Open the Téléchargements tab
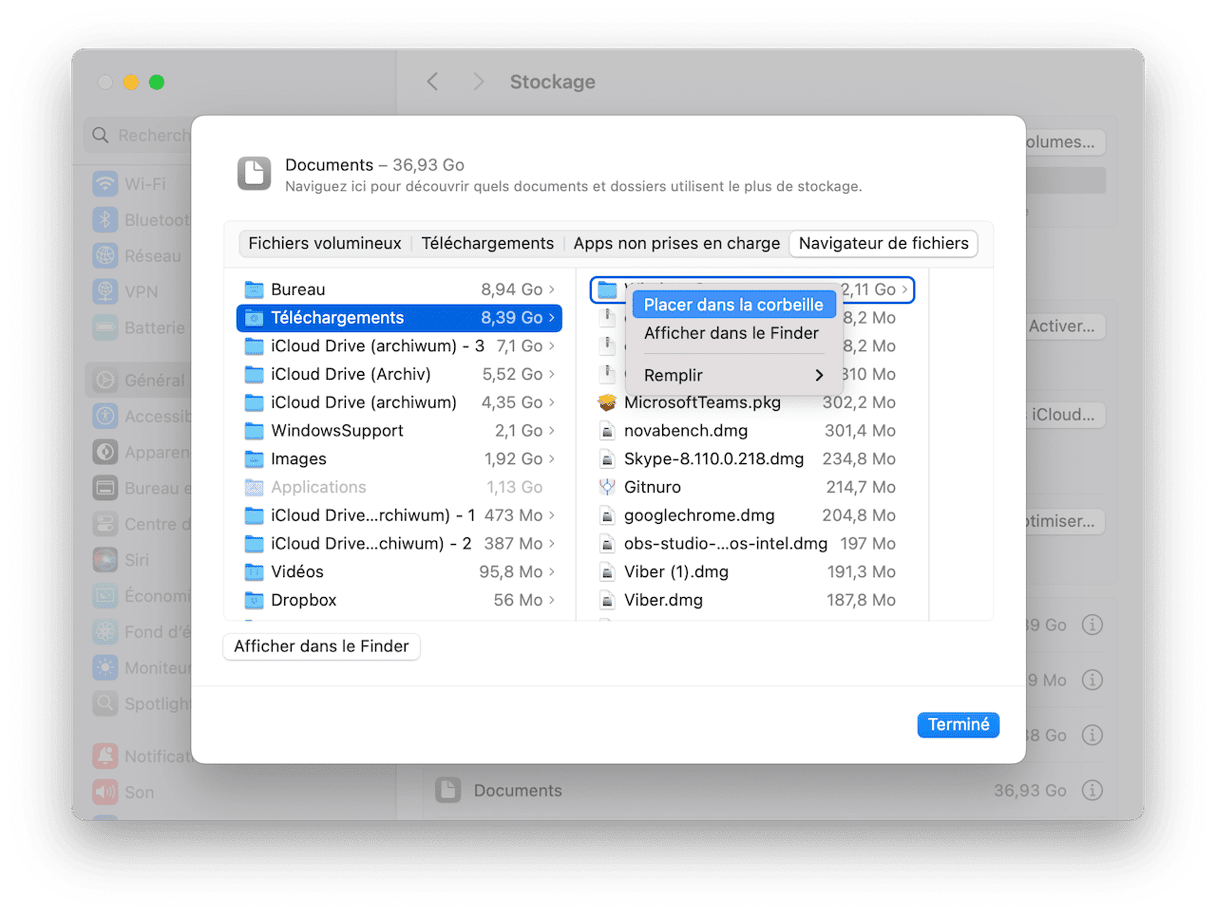This screenshot has height=915, width=1216. point(487,243)
